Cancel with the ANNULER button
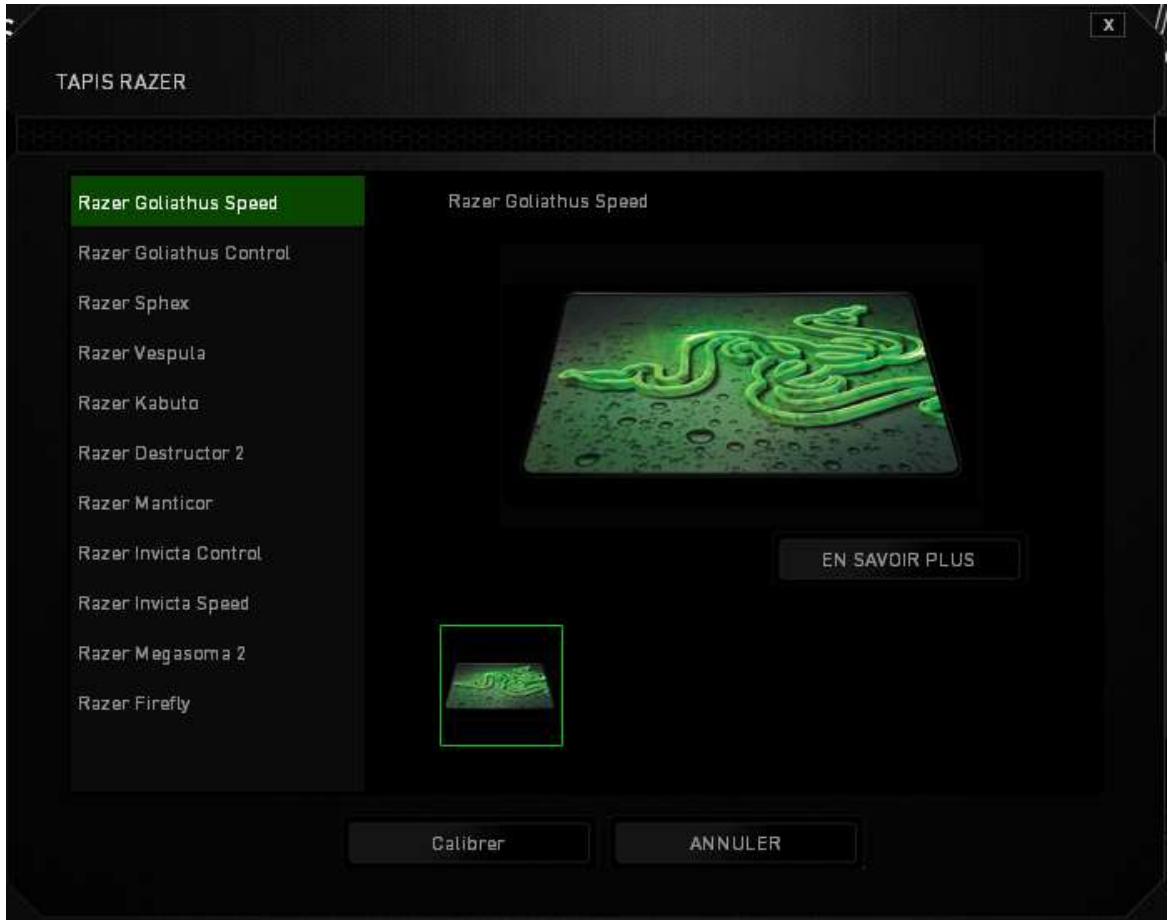Screen dimensions: 1168x923 pos(735,843)
